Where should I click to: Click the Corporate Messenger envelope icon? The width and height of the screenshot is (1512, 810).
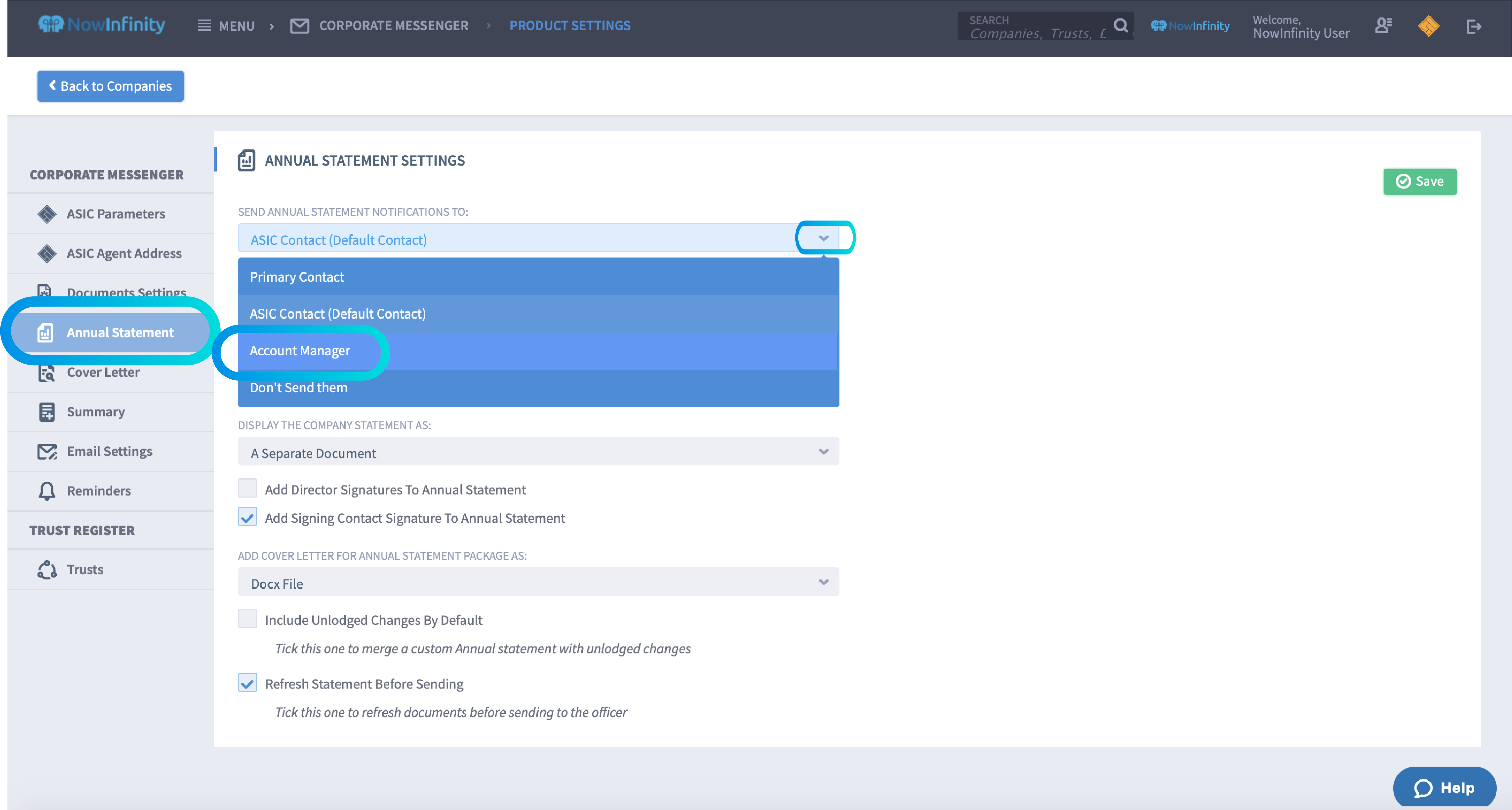299,26
